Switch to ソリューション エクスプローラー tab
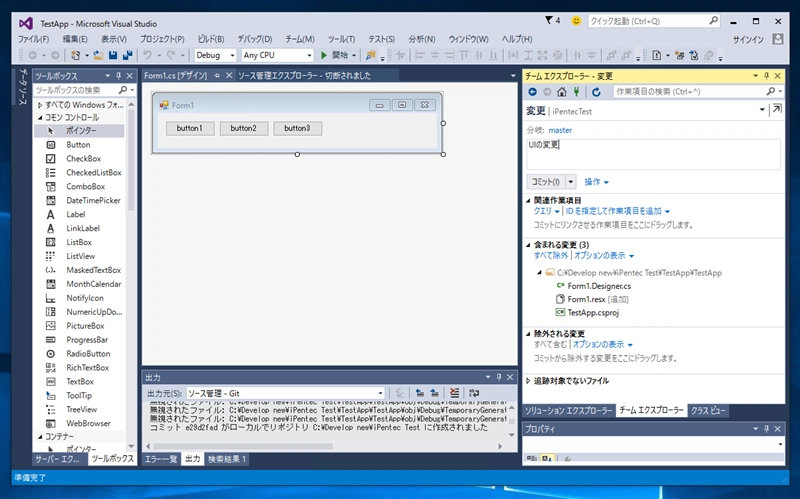 coord(568,411)
